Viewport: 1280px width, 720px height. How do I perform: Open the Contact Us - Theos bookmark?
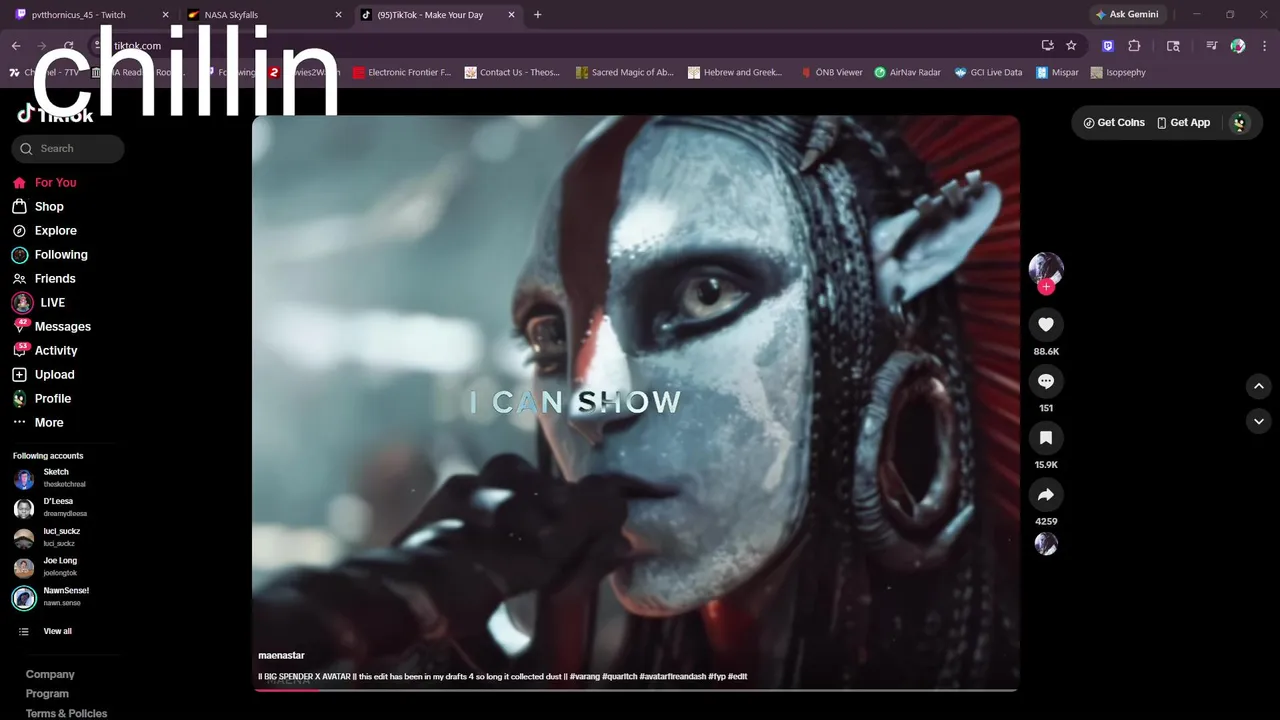click(512, 73)
